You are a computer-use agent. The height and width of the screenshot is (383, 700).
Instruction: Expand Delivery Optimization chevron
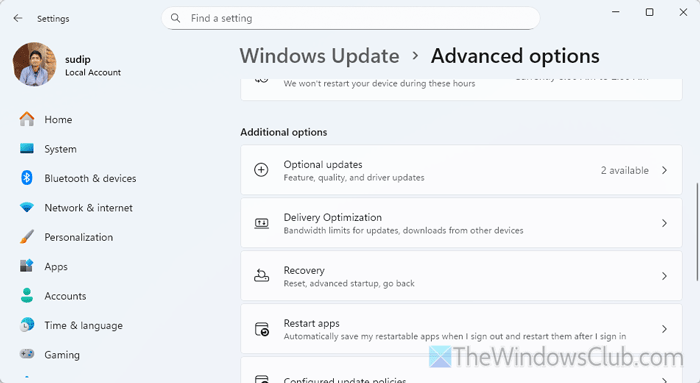pos(664,223)
